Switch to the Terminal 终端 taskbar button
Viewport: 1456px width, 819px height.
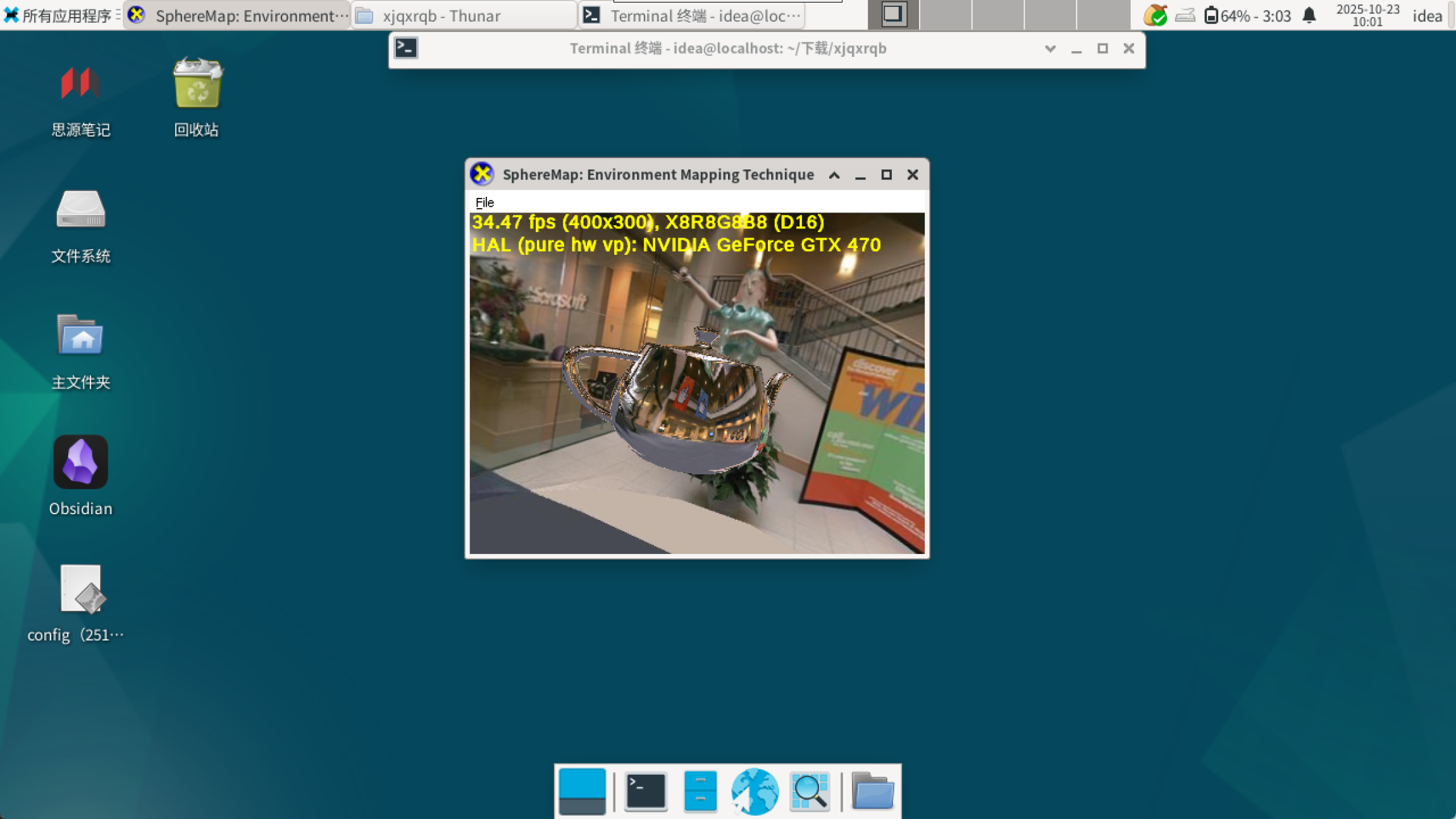point(691,15)
